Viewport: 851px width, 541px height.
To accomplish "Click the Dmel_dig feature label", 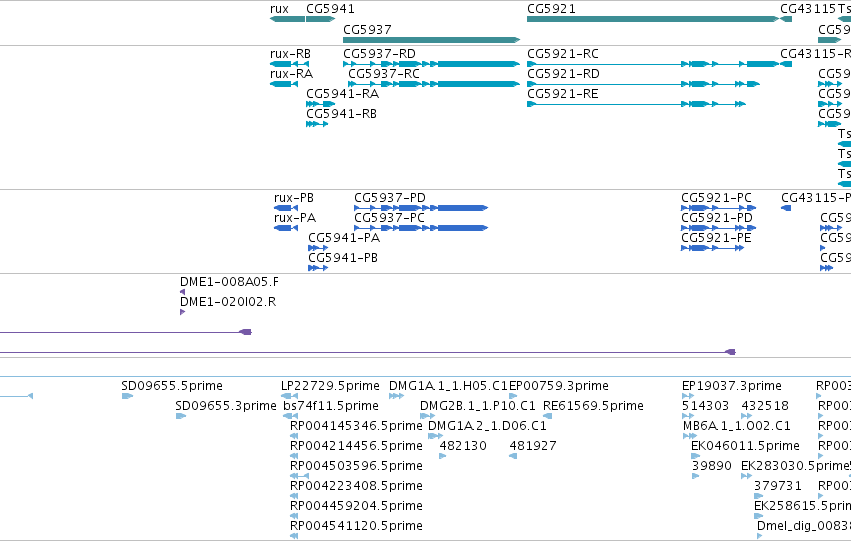I will tap(804, 525).
